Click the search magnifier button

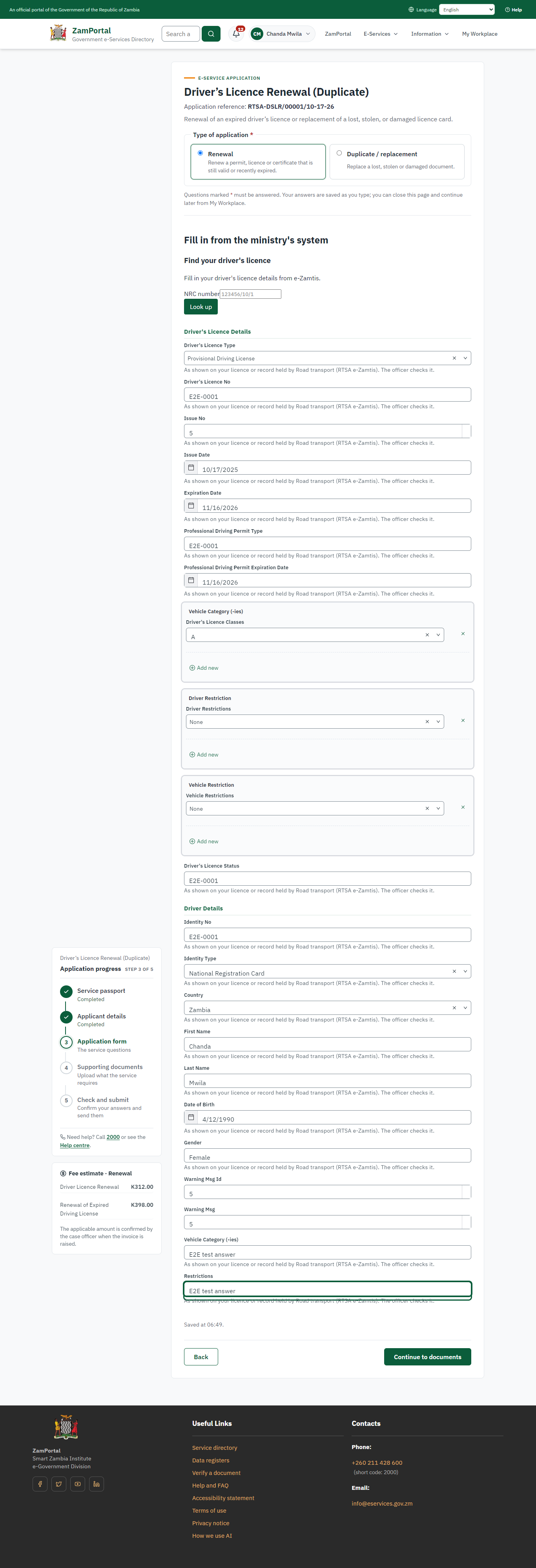coord(211,34)
